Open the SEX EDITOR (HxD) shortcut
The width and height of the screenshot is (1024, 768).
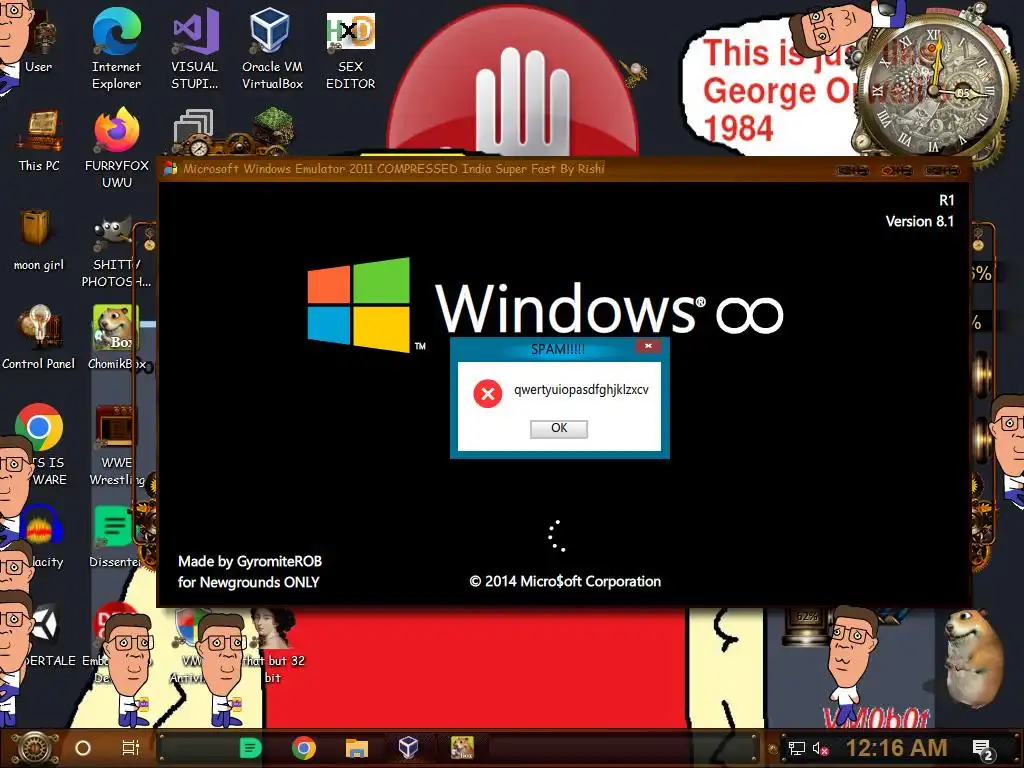point(350,49)
